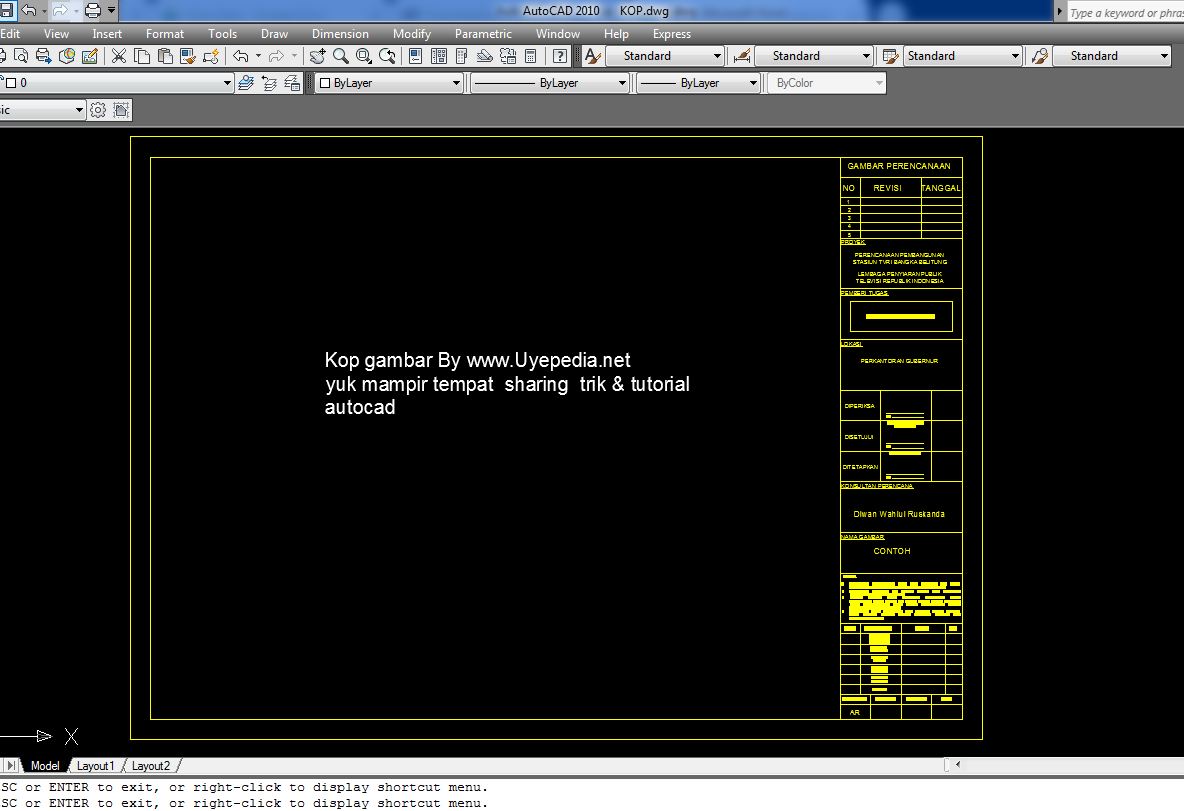Open the Tools menu
1184x811 pixels.
222,34
